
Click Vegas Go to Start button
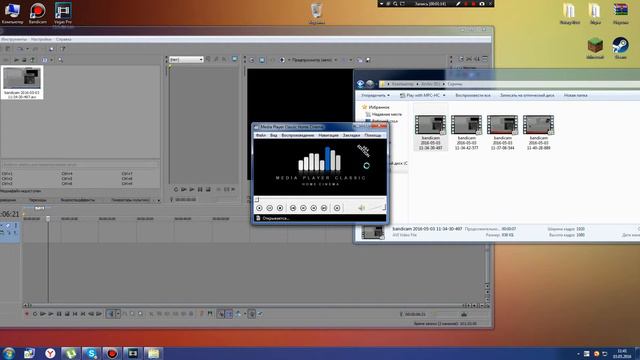pos(75,314)
